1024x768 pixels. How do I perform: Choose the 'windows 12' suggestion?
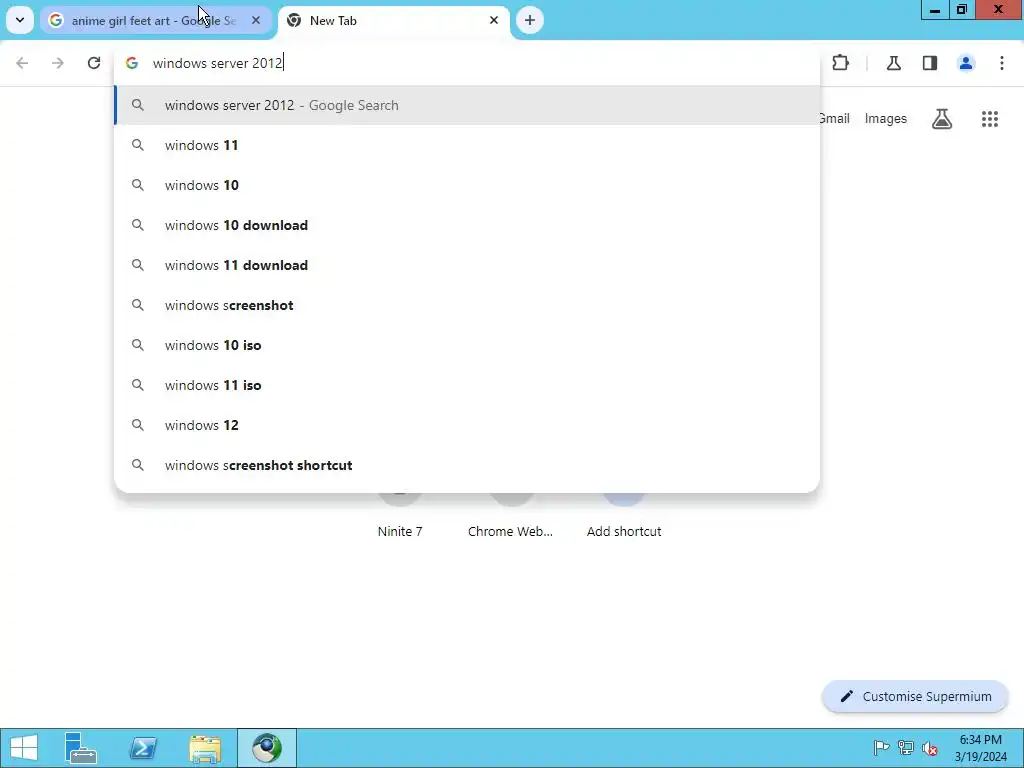coord(467,425)
